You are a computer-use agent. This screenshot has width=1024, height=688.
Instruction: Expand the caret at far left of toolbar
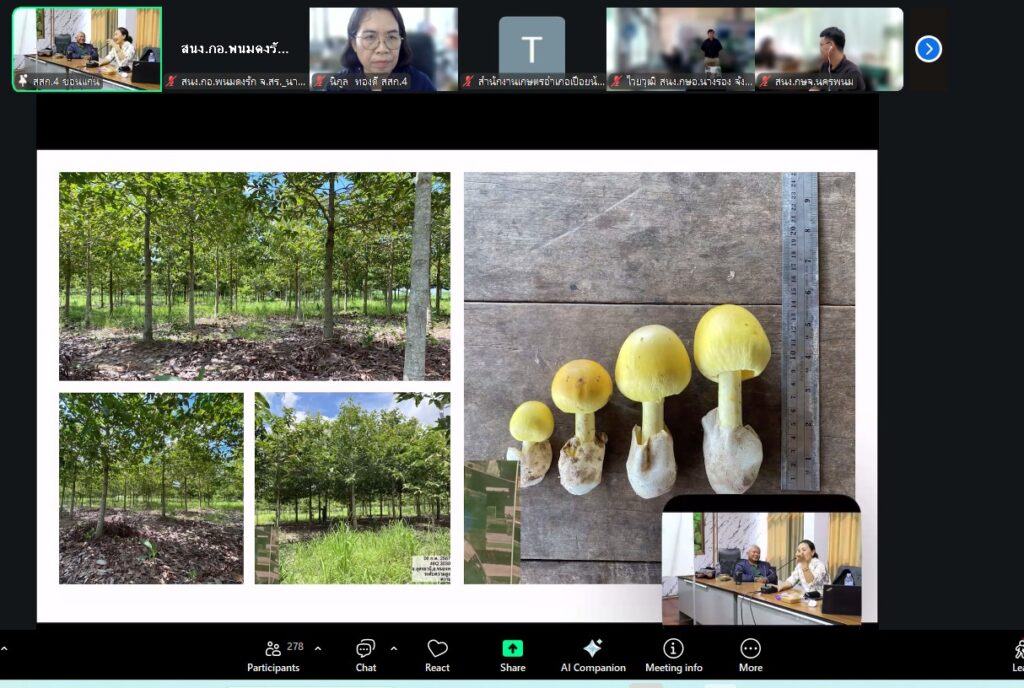(5, 648)
